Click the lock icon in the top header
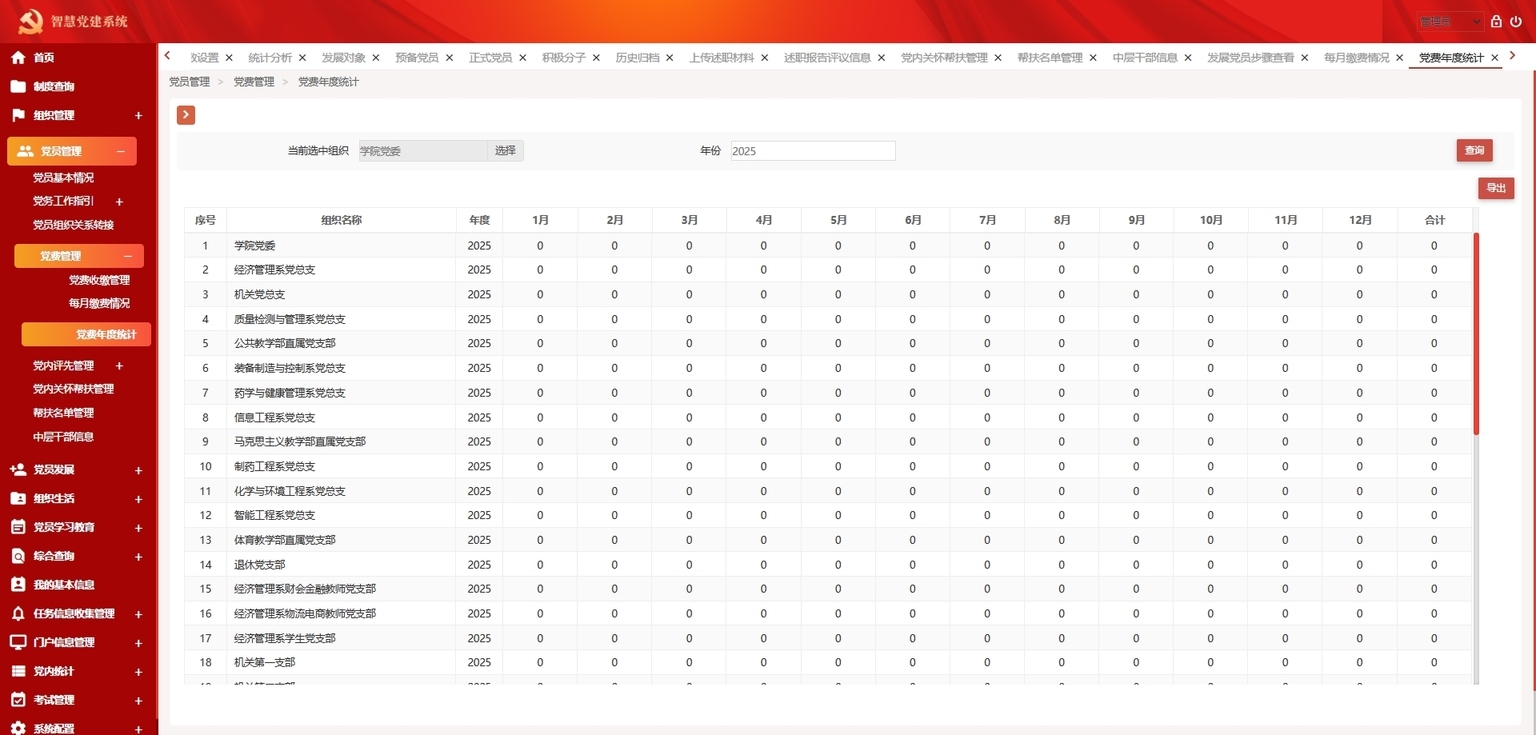This screenshot has height=735, width=1536. pyautogui.click(x=1496, y=21)
